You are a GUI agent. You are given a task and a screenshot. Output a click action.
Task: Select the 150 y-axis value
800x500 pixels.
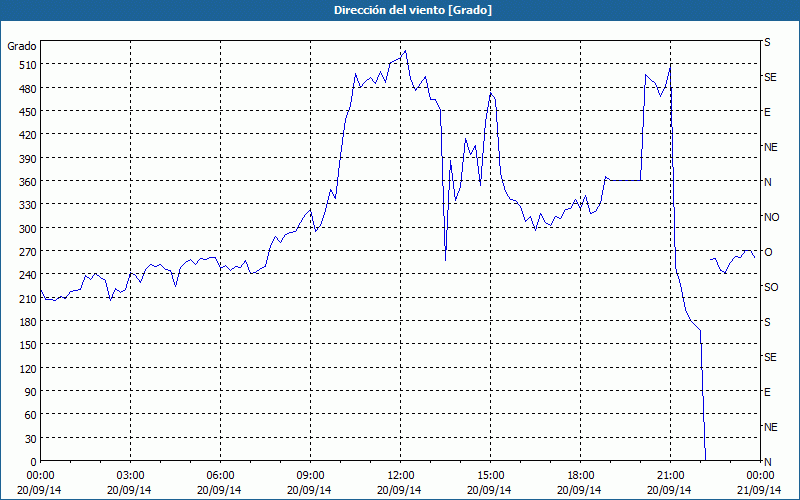(28, 345)
